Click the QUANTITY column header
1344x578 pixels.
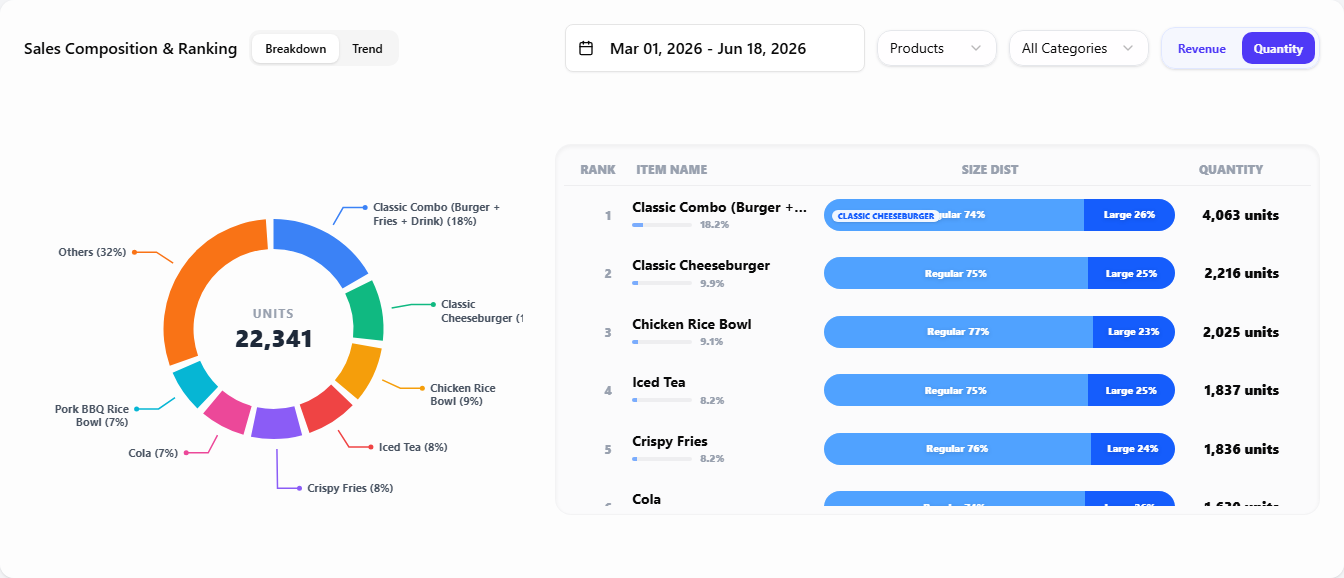coord(1231,170)
